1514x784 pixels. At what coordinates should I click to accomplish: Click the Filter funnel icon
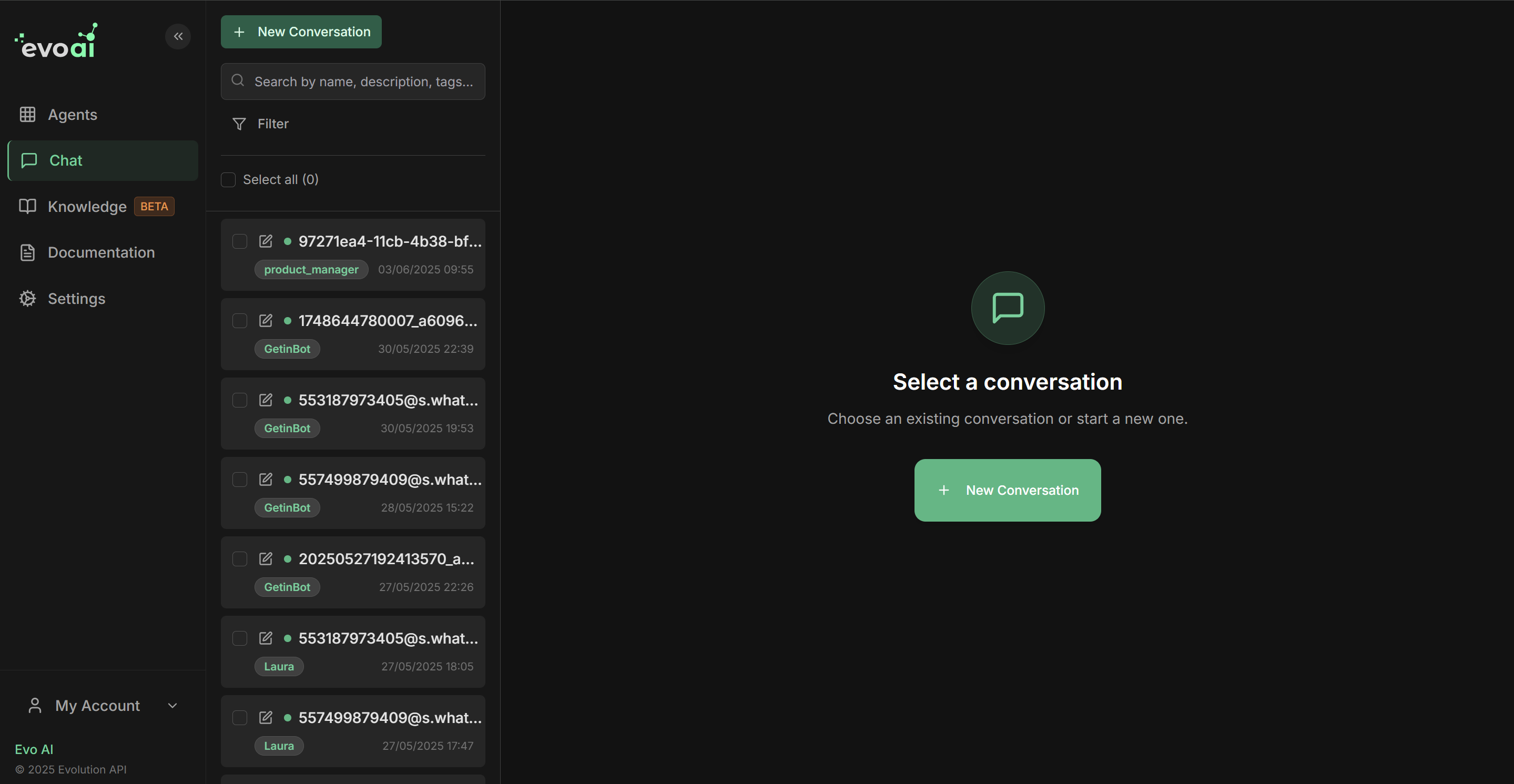(238, 124)
